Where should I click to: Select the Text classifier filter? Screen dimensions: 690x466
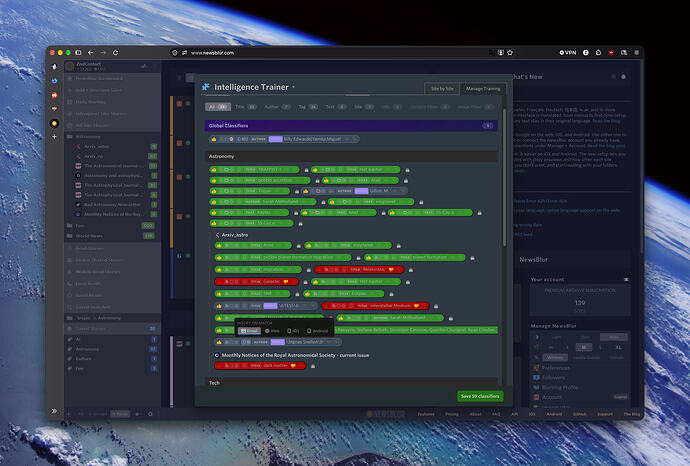(336, 107)
